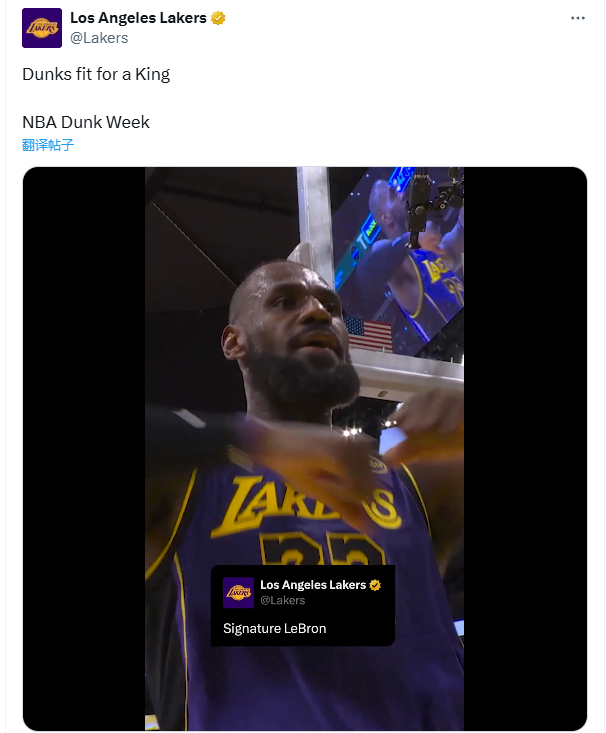Translate the post using the blue link
This screenshot has height=733, width=606.
[48, 145]
